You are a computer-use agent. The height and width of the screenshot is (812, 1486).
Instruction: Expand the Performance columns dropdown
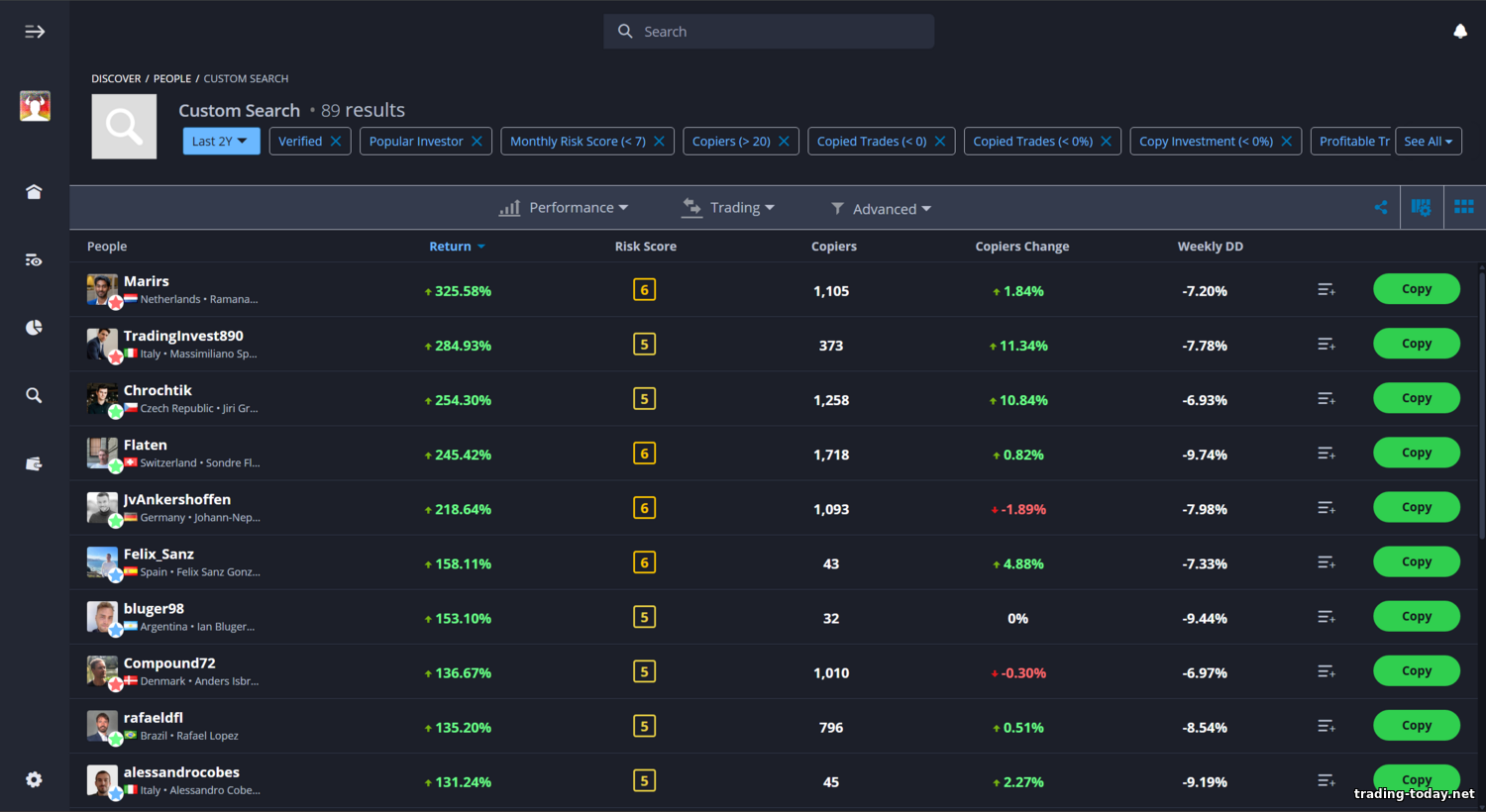coord(564,208)
